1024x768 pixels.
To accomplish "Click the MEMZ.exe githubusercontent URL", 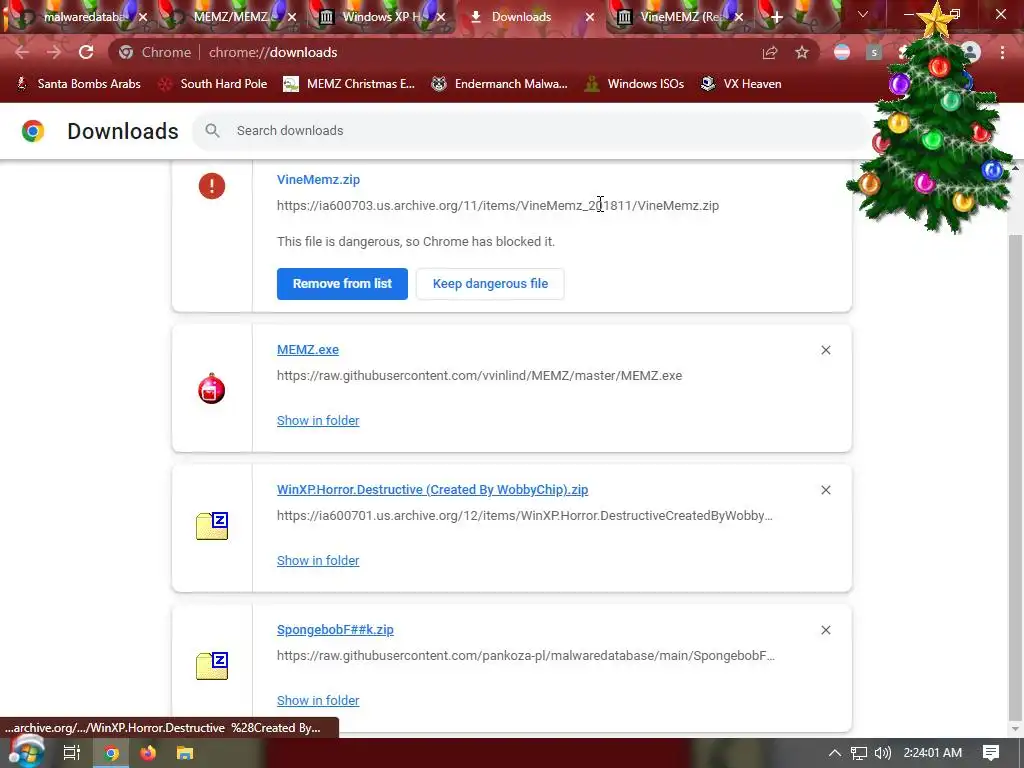I will click(x=479, y=376).
